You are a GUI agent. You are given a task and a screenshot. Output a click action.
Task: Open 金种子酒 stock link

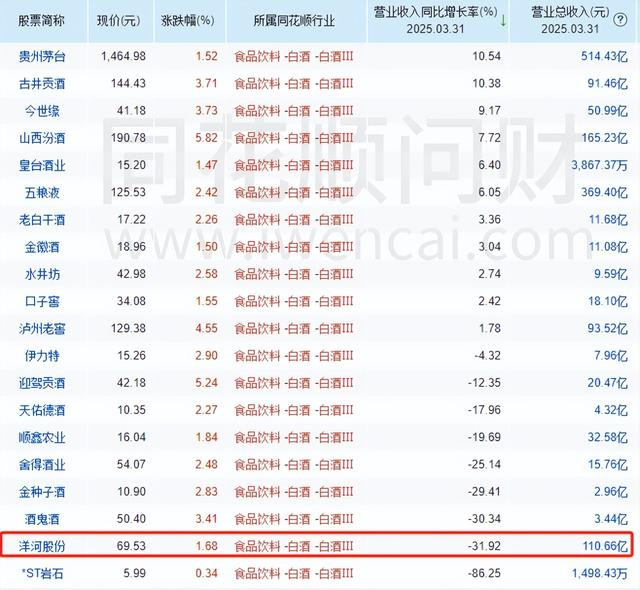(x=42, y=492)
